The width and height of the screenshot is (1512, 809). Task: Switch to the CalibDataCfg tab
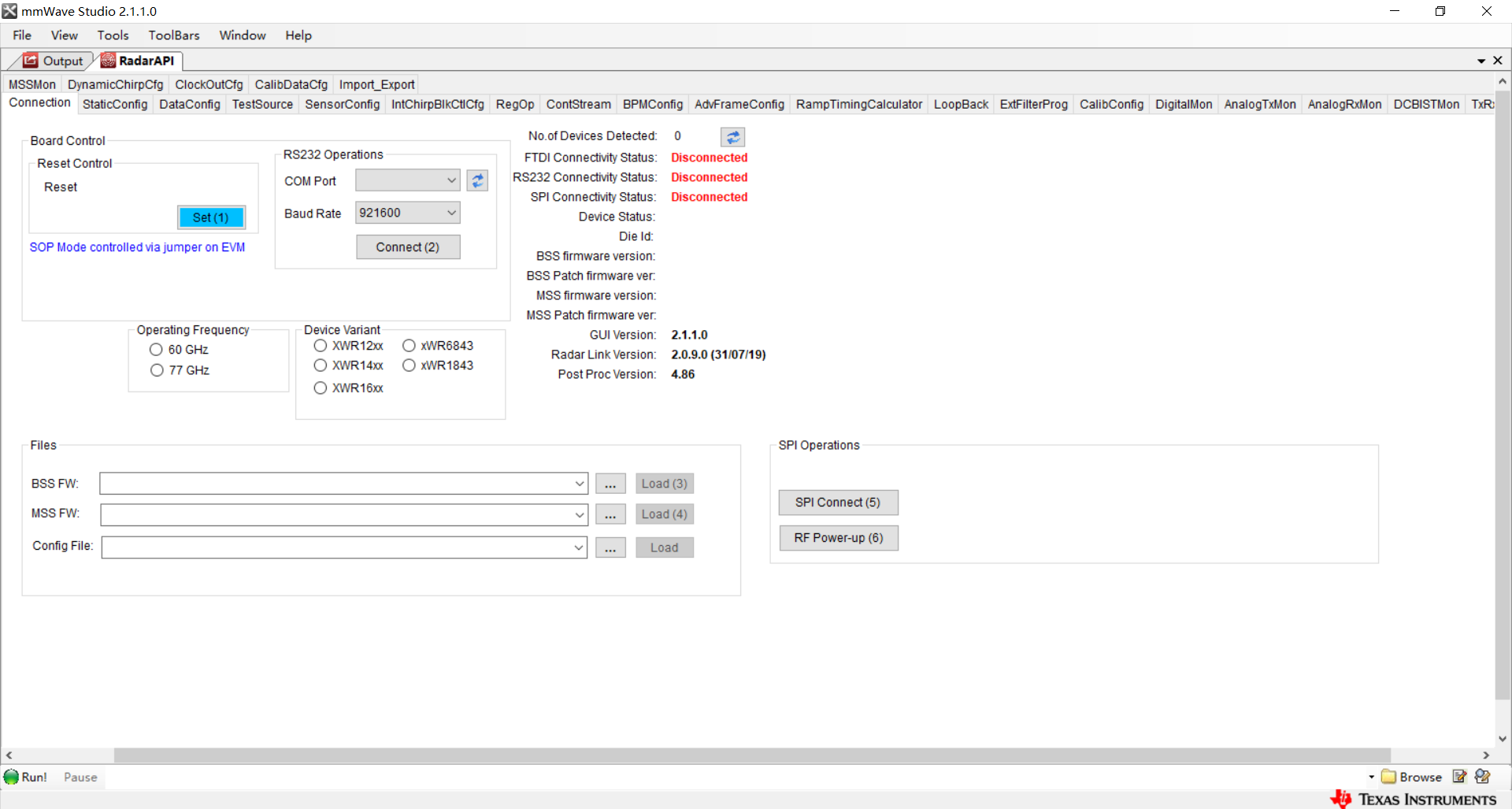click(x=291, y=85)
